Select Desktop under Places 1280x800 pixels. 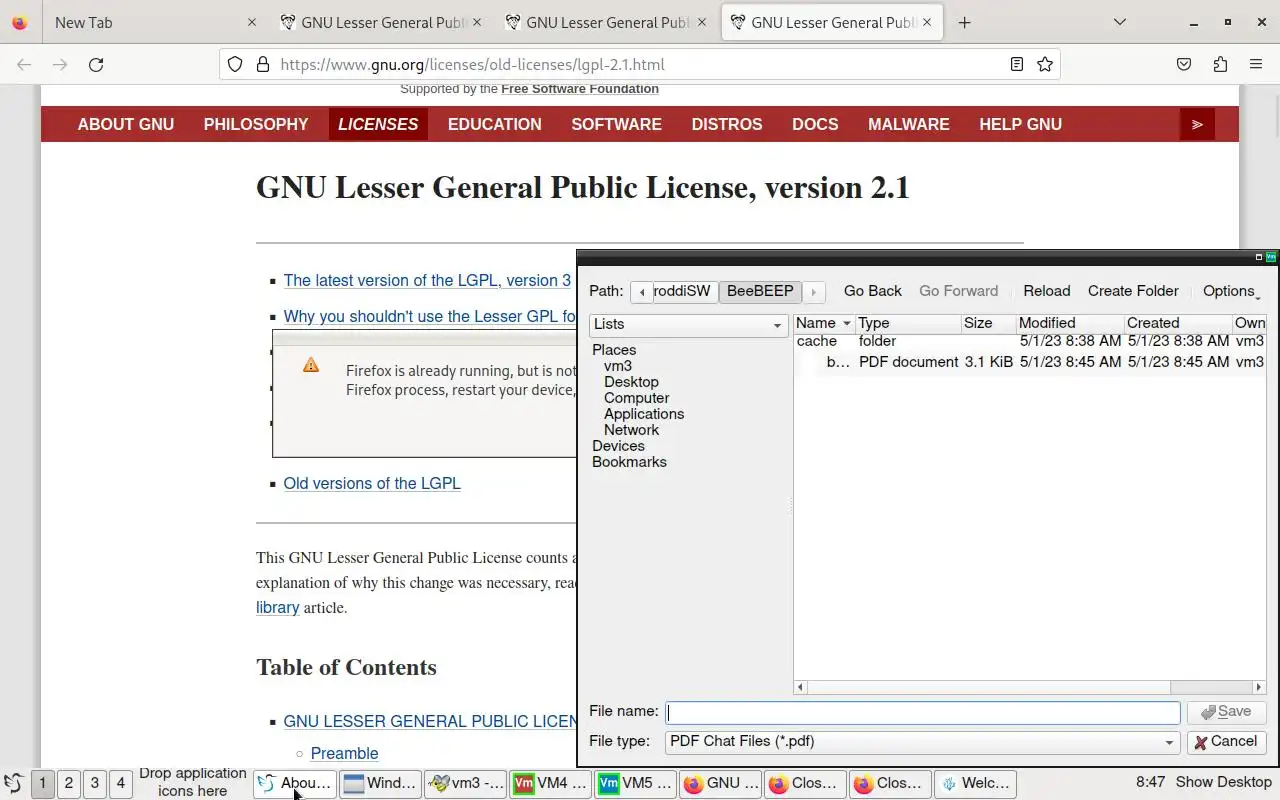point(631,382)
